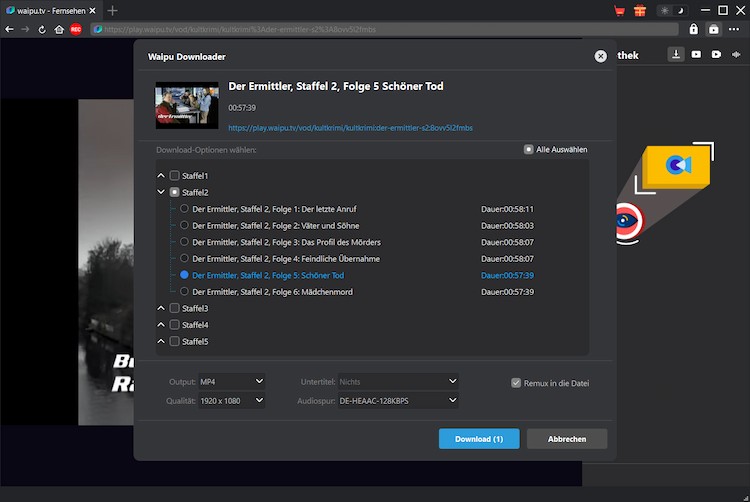Check the Staffel1 checkbox
This screenshot has width=750, height=502.
[x=175, y=175]
